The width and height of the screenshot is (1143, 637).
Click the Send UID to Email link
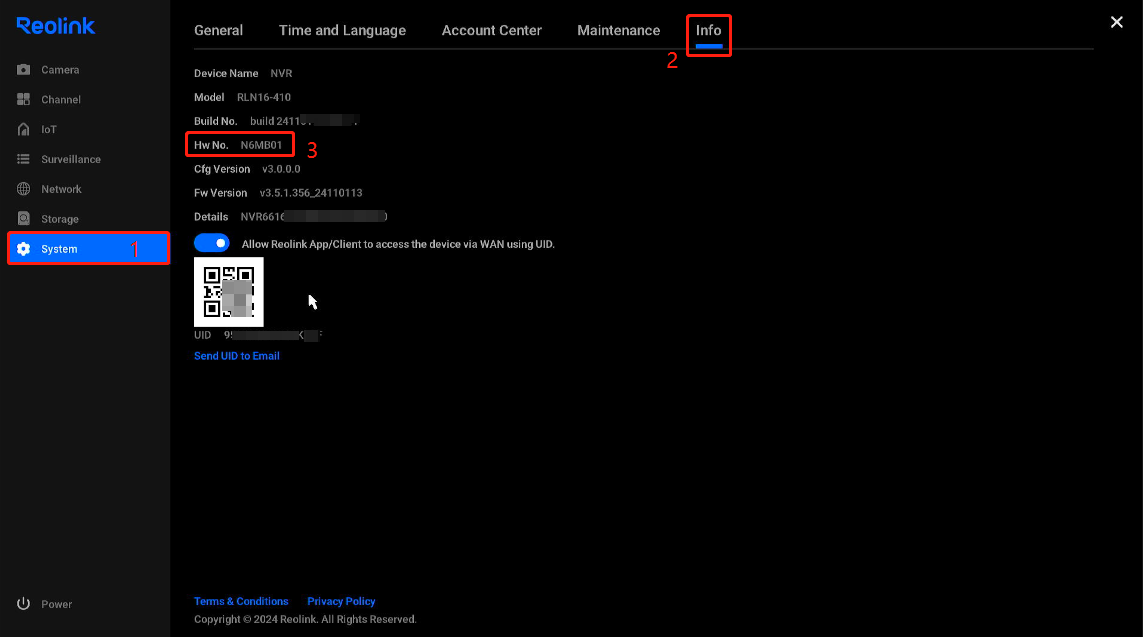[x=237, y=356]
